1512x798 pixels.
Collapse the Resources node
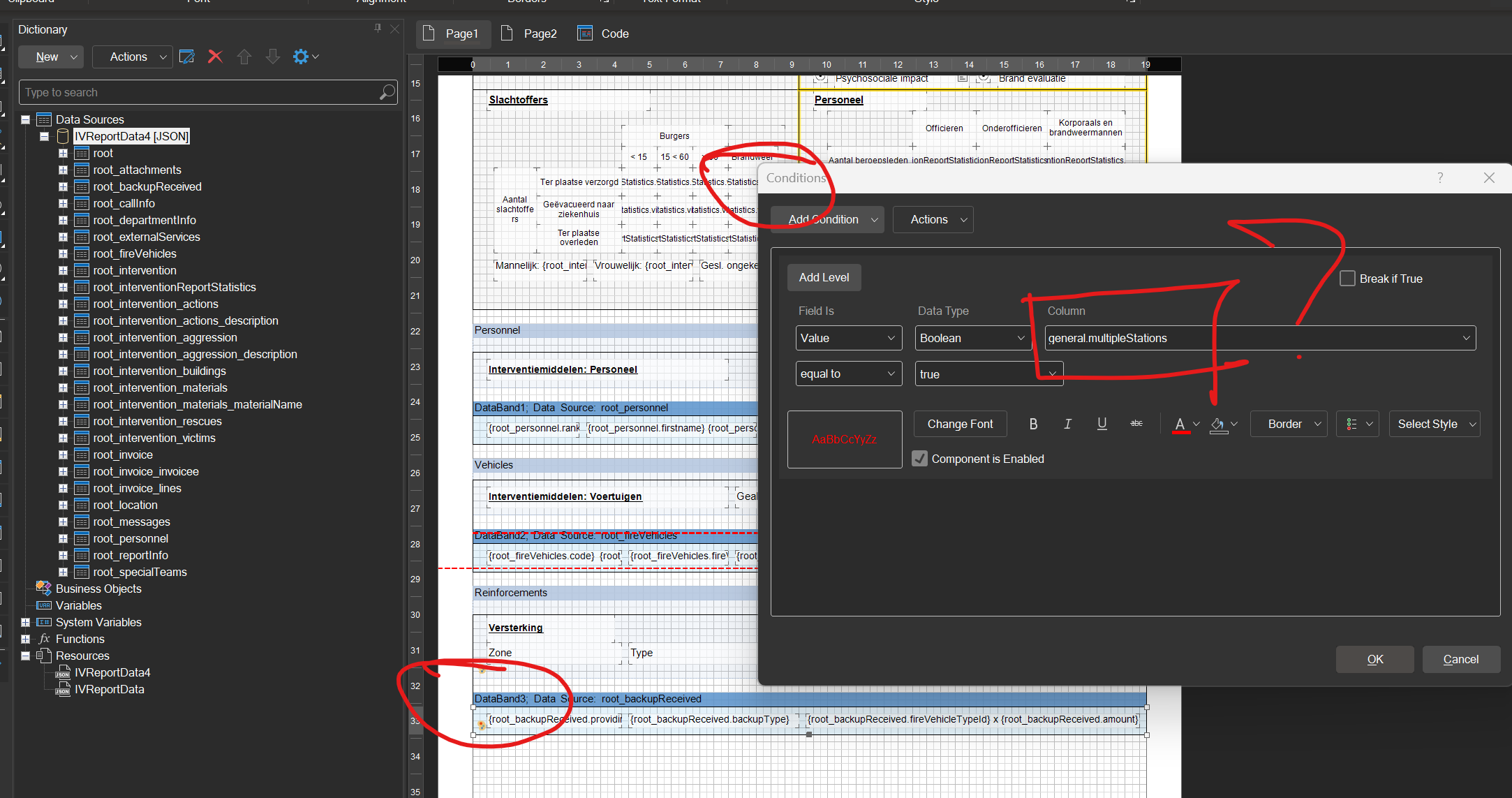pyautogui.click(x=26, y=656)
